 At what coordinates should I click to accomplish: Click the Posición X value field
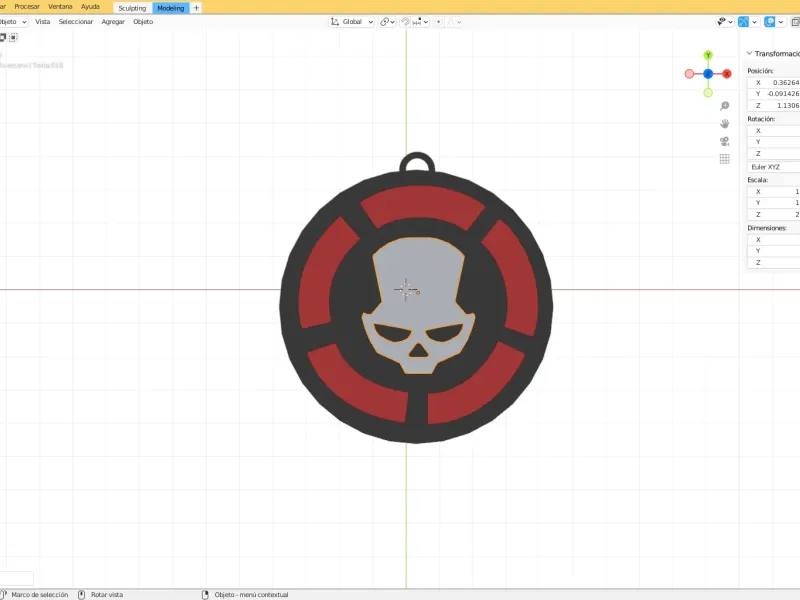(x=773, y=83)
